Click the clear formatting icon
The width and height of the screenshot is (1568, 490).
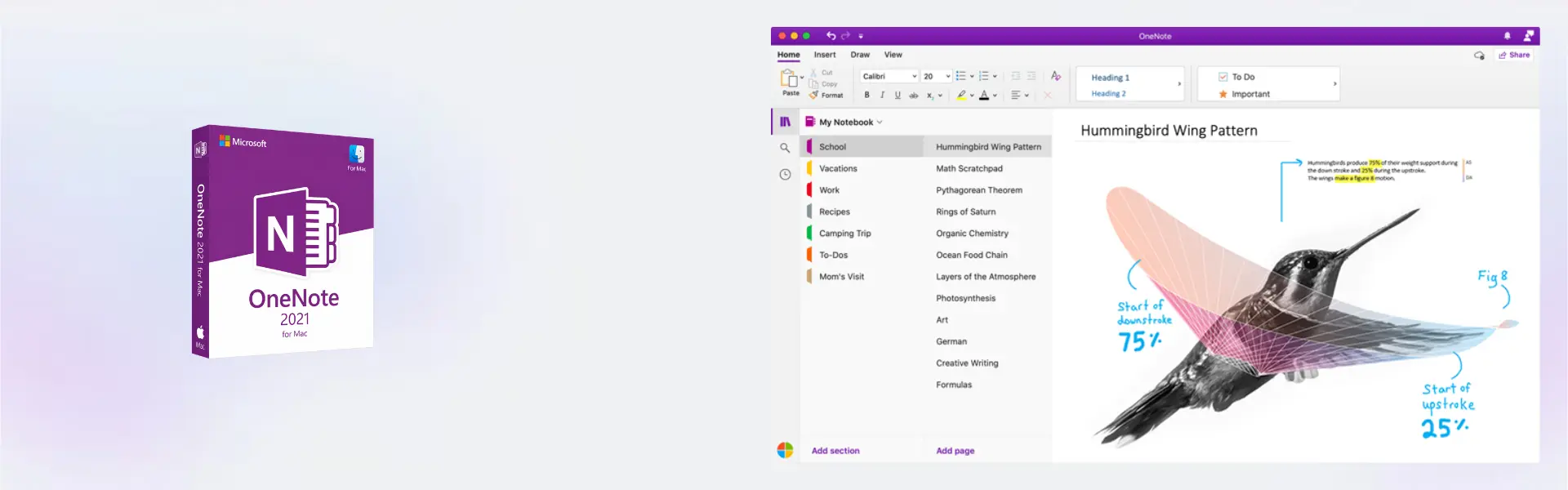[x=1056, y=76]
